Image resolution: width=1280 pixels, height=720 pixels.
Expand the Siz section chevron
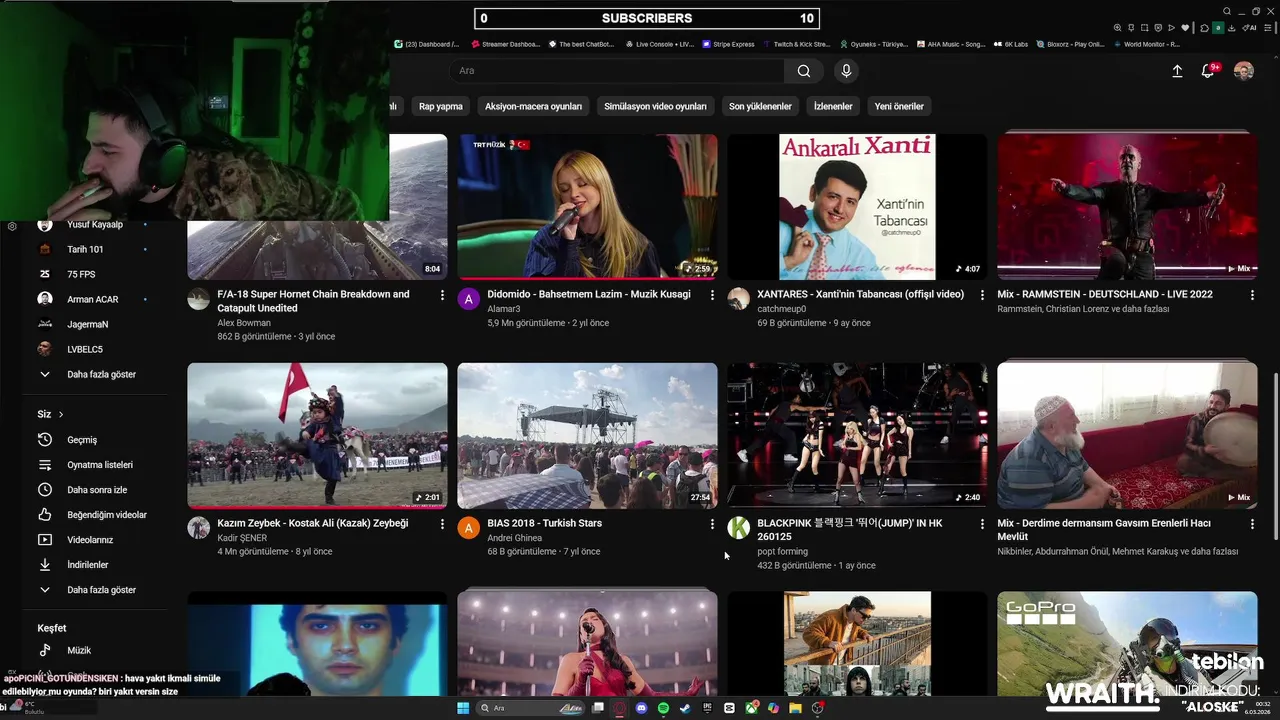tap(61, 414)
